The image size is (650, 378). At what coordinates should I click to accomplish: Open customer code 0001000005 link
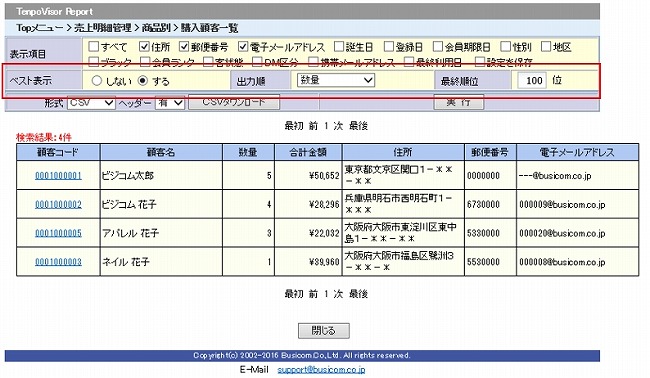click(x=58, y=233)
